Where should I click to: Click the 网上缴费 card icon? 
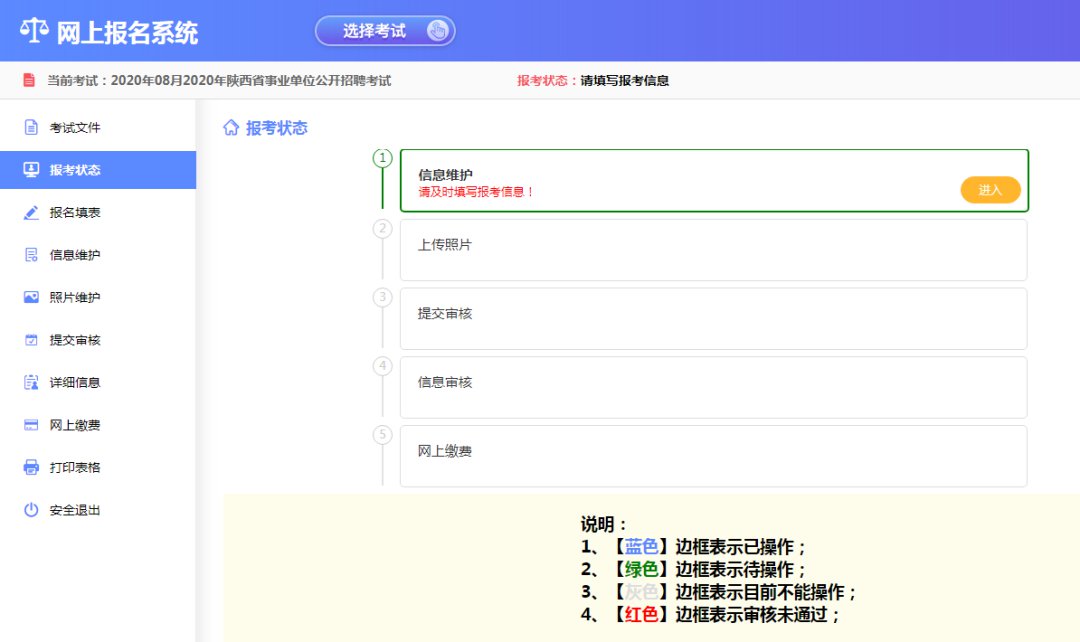point(31,425)
